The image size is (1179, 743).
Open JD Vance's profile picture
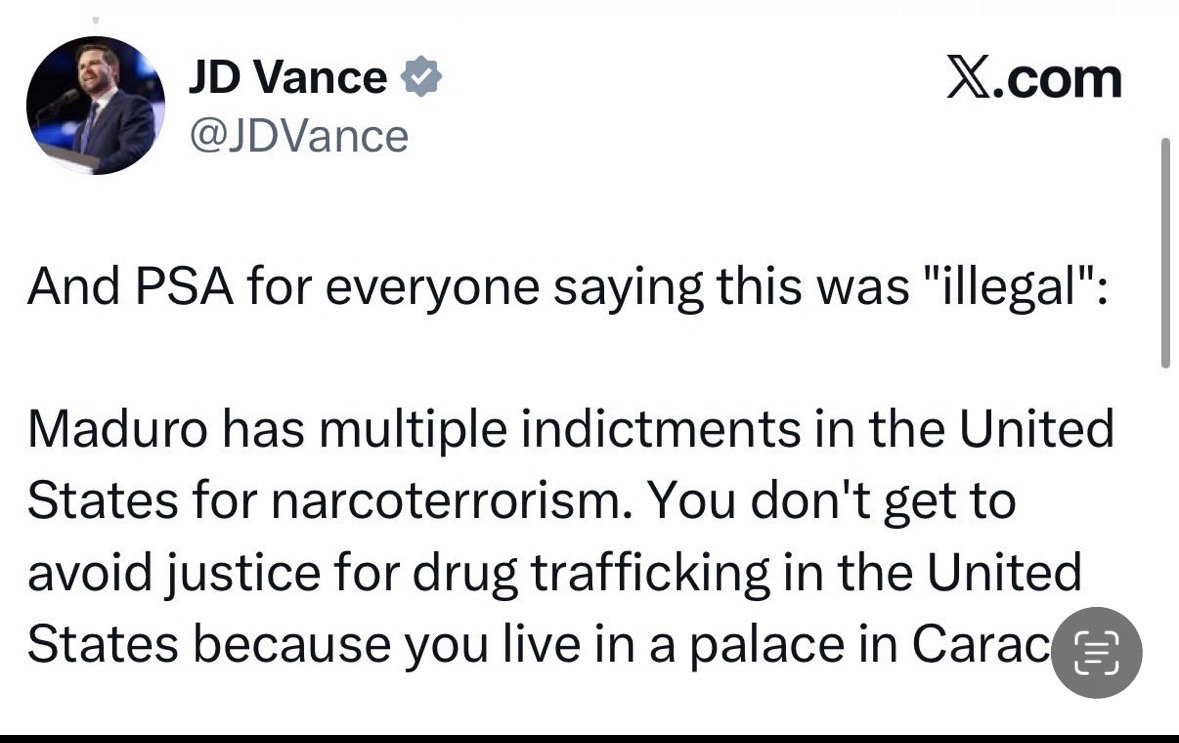pos(96,106)
